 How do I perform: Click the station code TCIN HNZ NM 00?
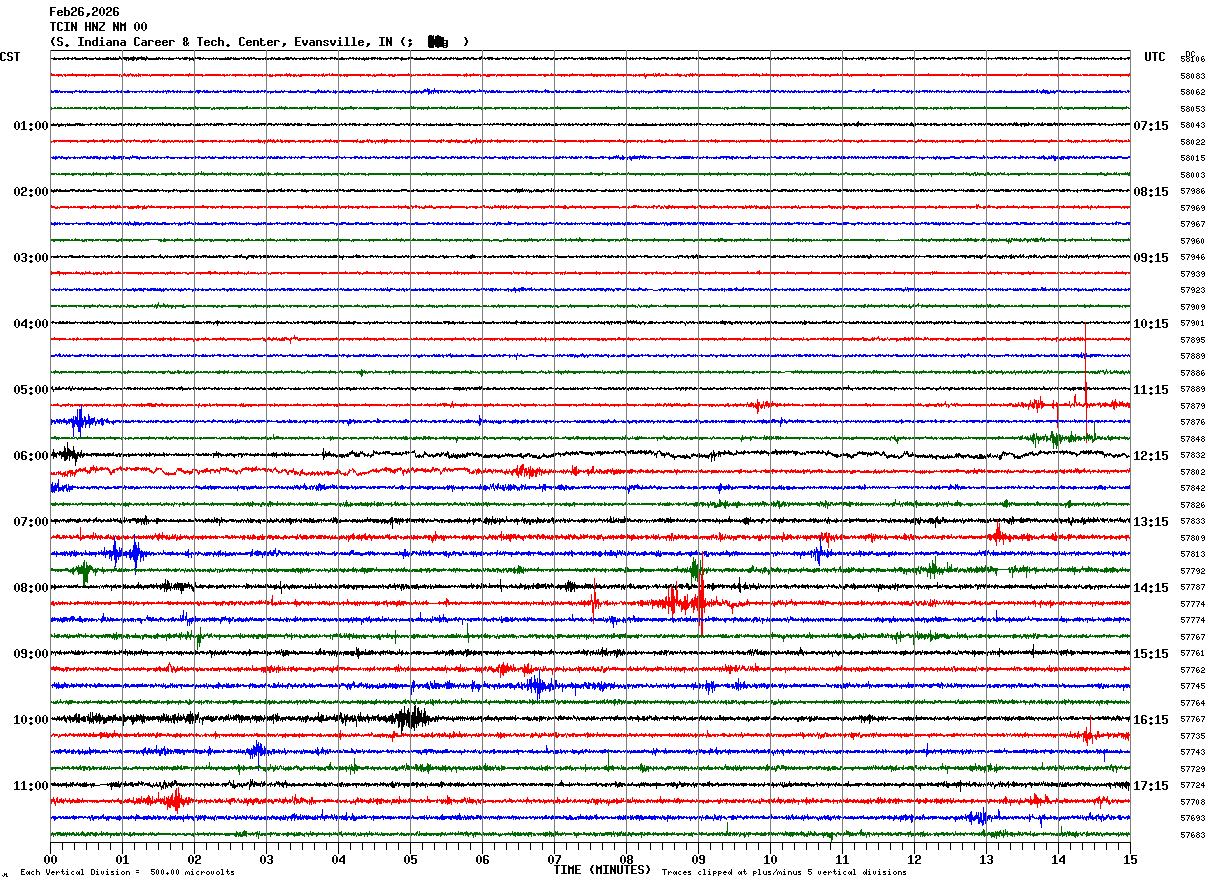tap(98, 27)
